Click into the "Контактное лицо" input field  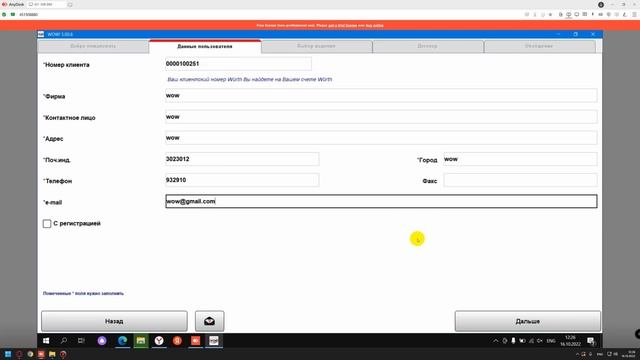[x=381, y=117]
